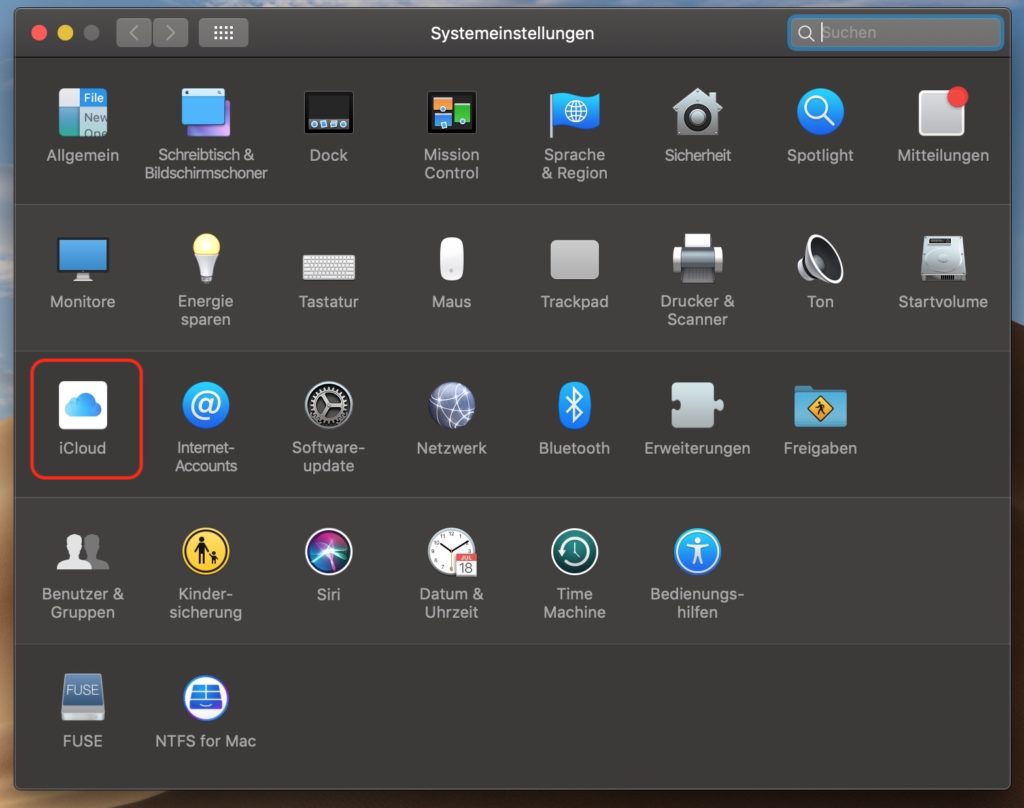The height and width of the screenshot is (808, 1024).
Task: Click the back navigation arrow
Action: point(134,32)
